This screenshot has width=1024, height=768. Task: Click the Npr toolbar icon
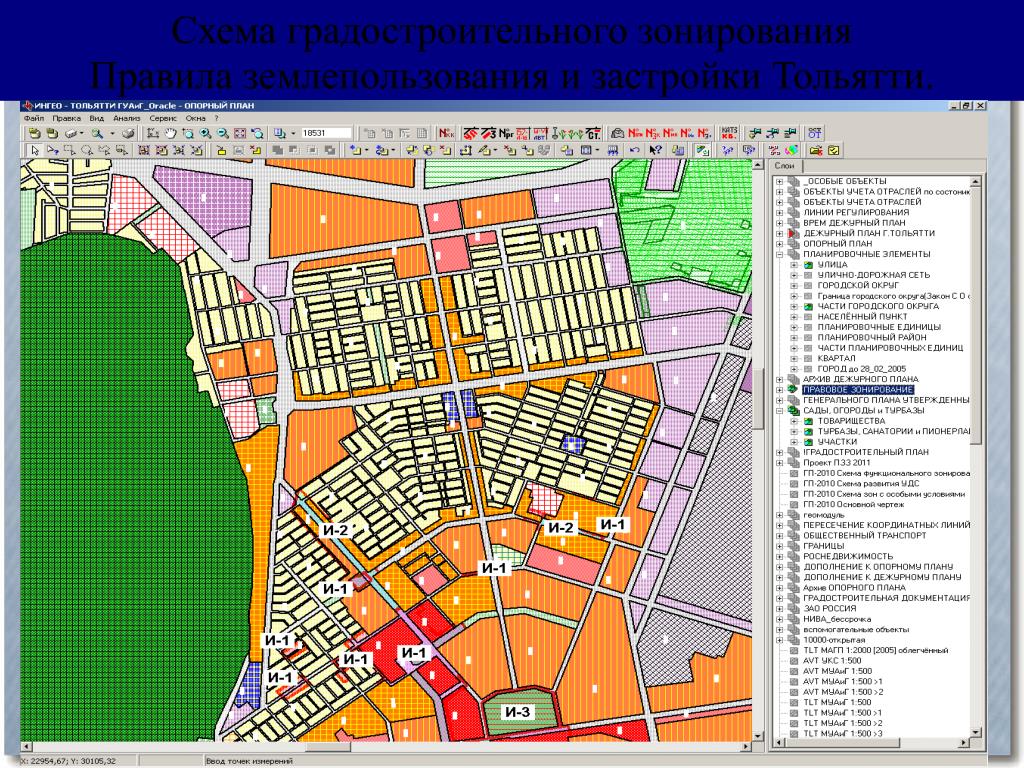coord(505,133)
